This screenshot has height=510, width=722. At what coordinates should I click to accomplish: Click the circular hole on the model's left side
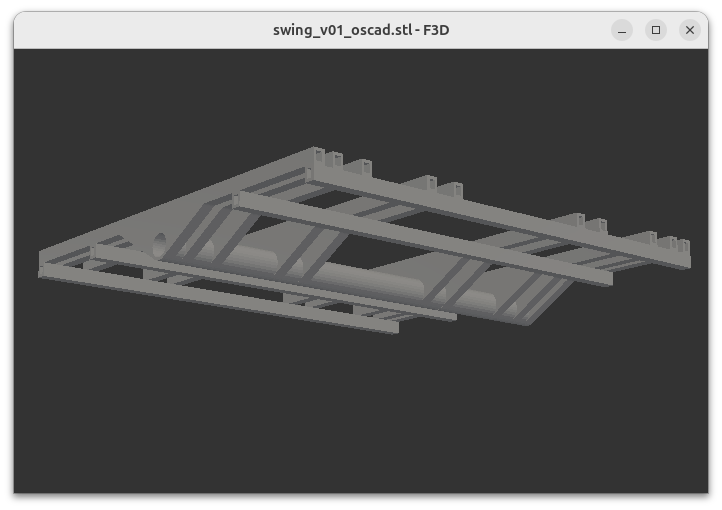click(160, 244)
